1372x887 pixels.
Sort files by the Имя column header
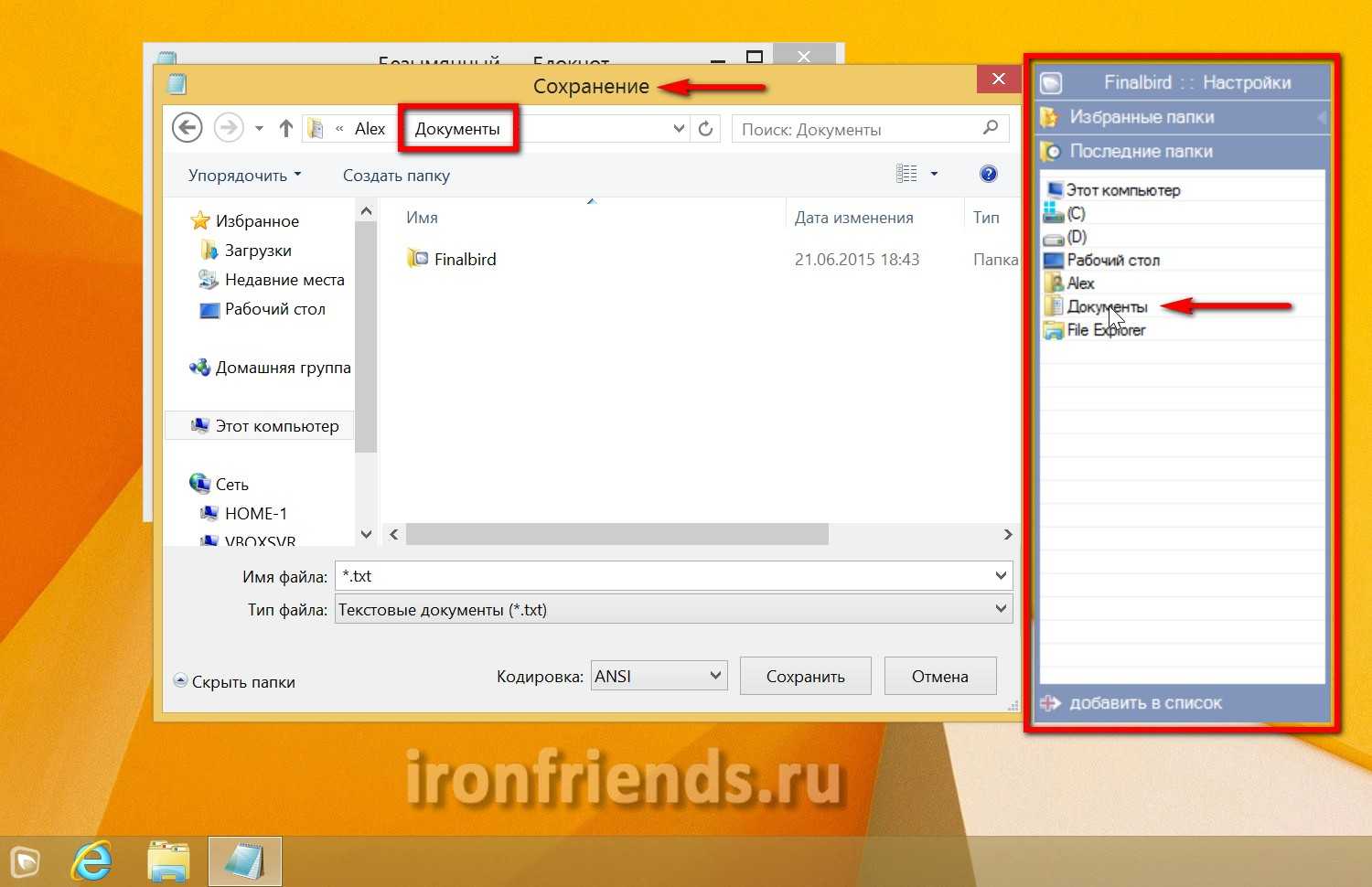(x=422, y=218)
